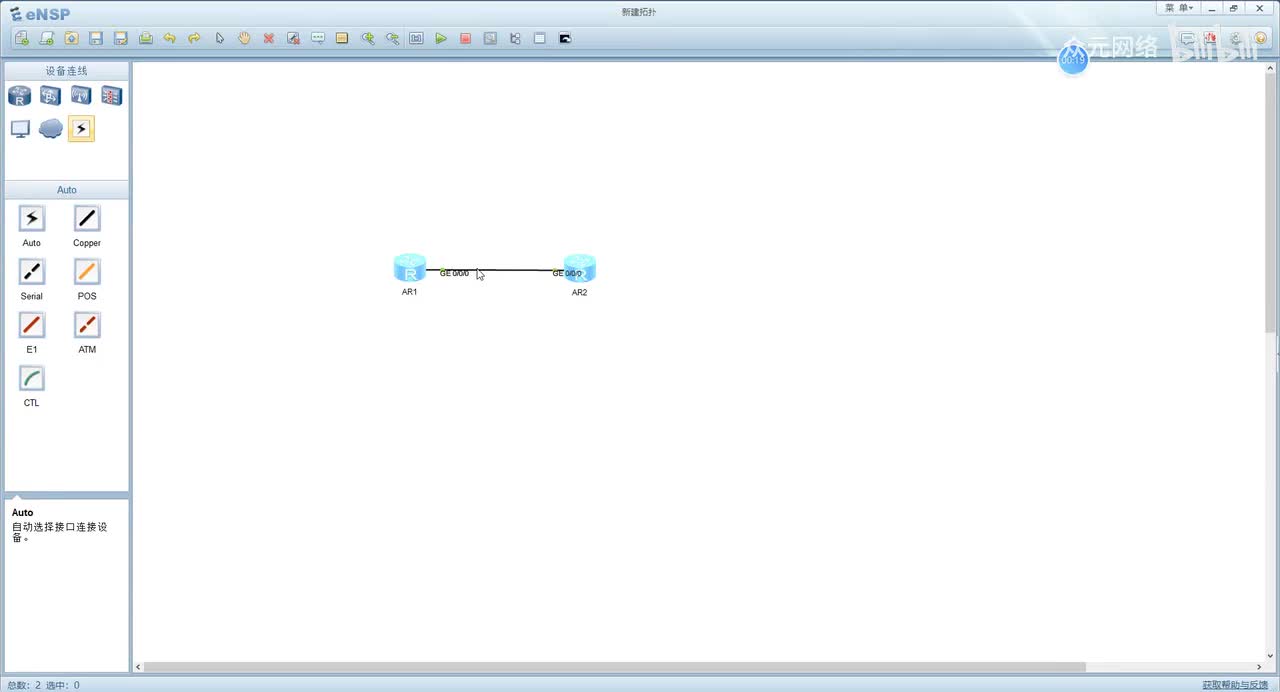The image size is (1280, 692).
Task: Undo the last action
Action: click(170, 38)
